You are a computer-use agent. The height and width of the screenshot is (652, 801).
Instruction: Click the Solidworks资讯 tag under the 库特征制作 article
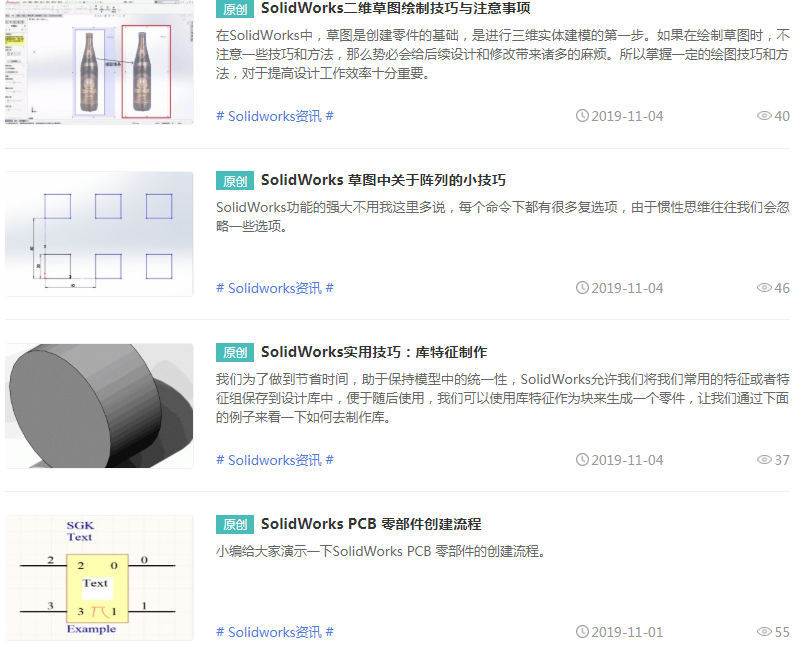(x=274, y=460)
